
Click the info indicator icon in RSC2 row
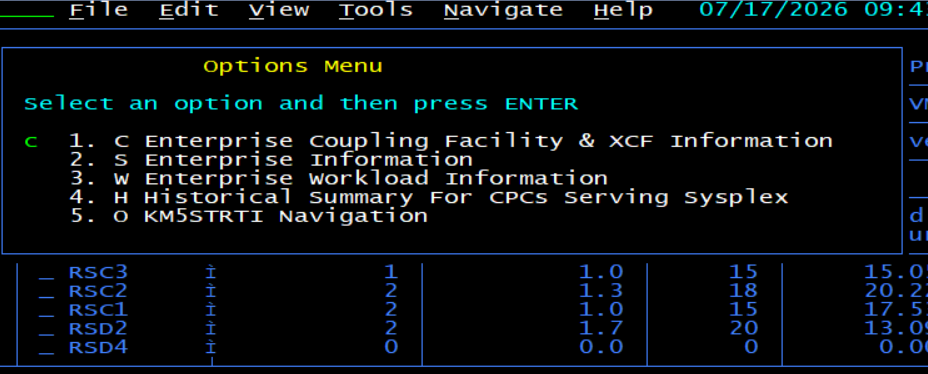(211, 291)
